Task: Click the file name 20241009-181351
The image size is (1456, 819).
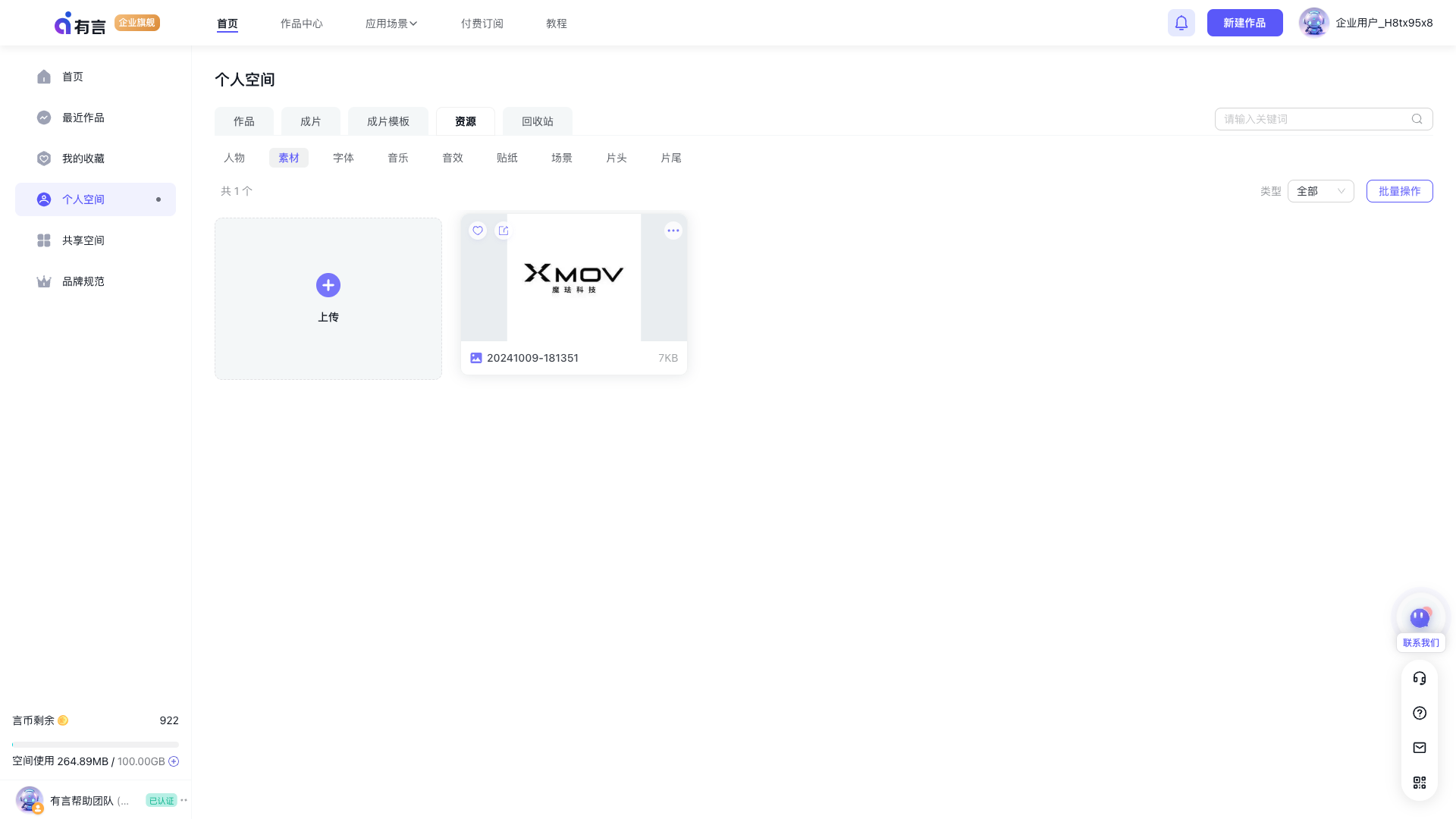Action: point(532,358)
